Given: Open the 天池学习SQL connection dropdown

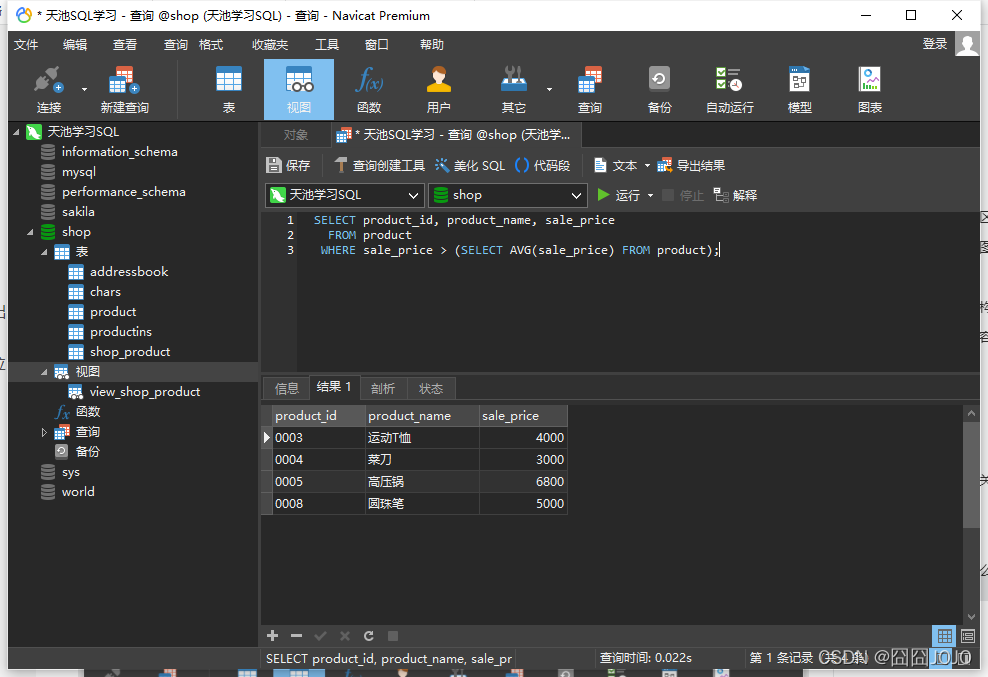Looking at the screenshot, I should tap(344, 195).
